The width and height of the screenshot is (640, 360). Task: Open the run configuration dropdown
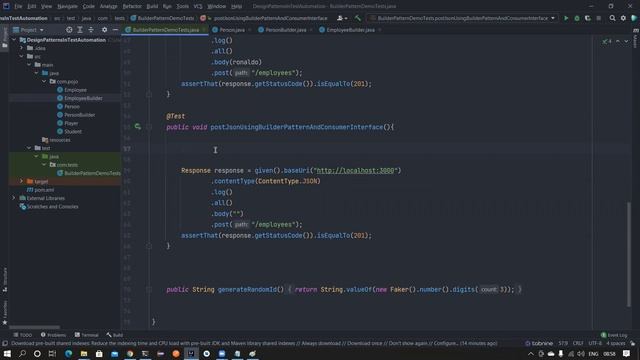pyautogui.click(x=462, y=18)
